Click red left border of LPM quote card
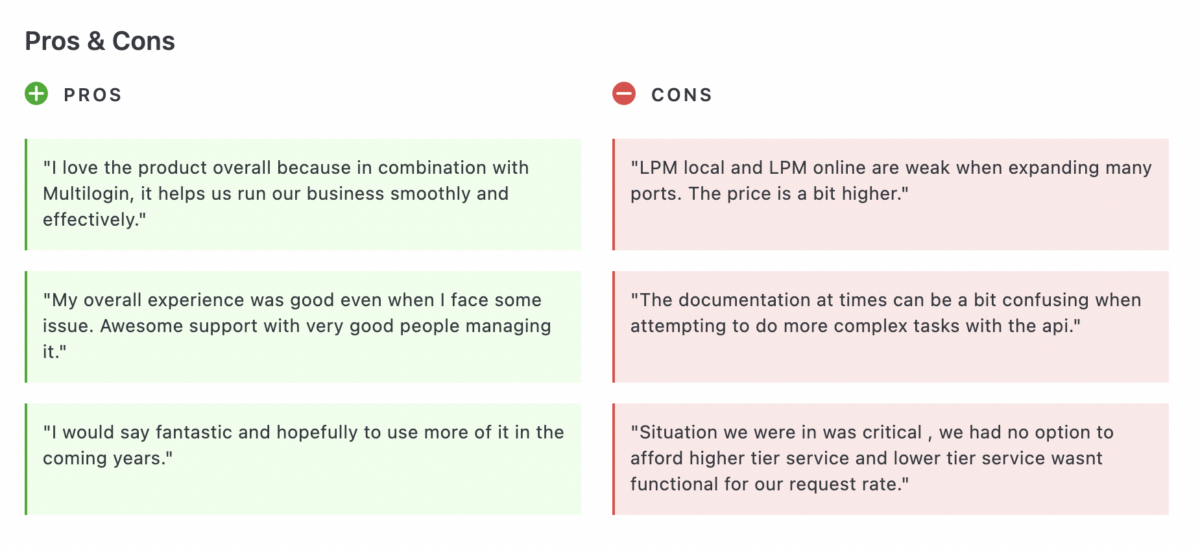The image size is (1200, 550). click(614, 194)
